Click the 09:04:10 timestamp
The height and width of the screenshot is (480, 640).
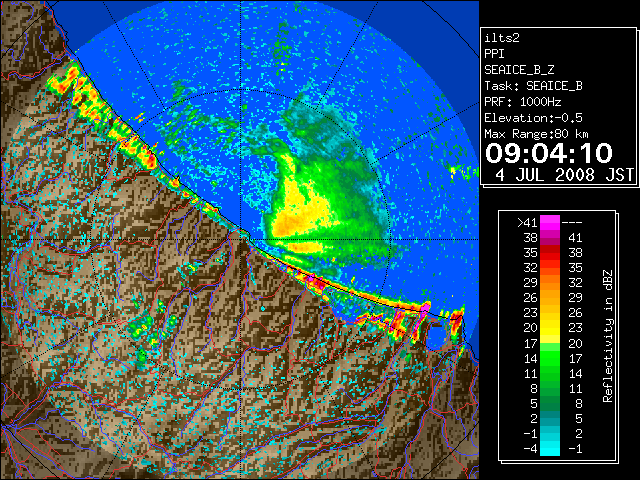coord(549,153)
